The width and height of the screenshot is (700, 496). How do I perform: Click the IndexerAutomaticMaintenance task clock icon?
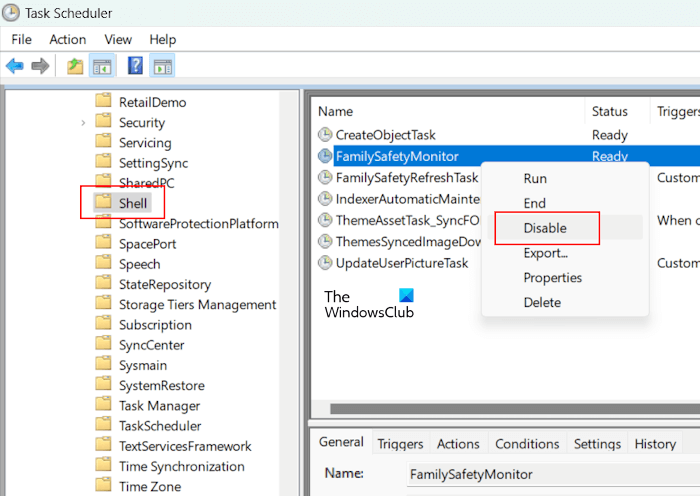click(x=325, y=198)
